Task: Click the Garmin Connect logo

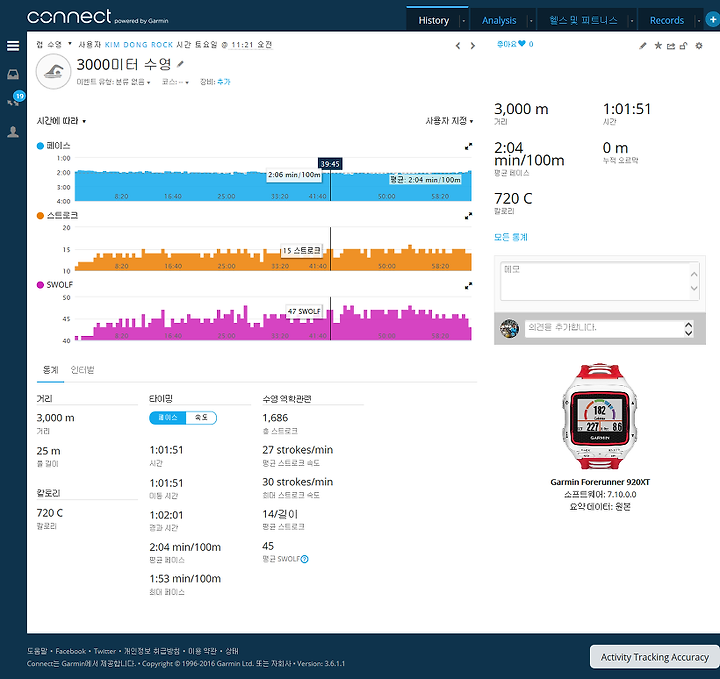Action: pos(97,17)
